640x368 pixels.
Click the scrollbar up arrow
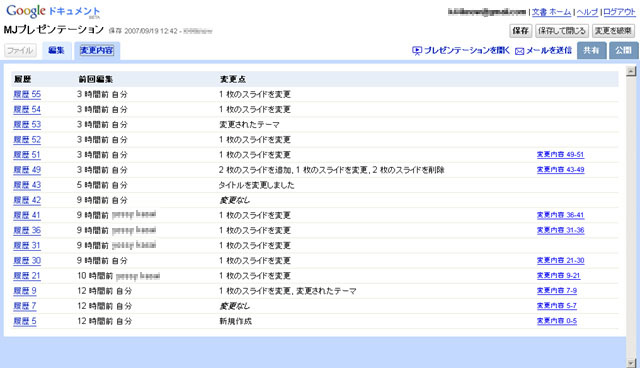[x=631, y=71]
